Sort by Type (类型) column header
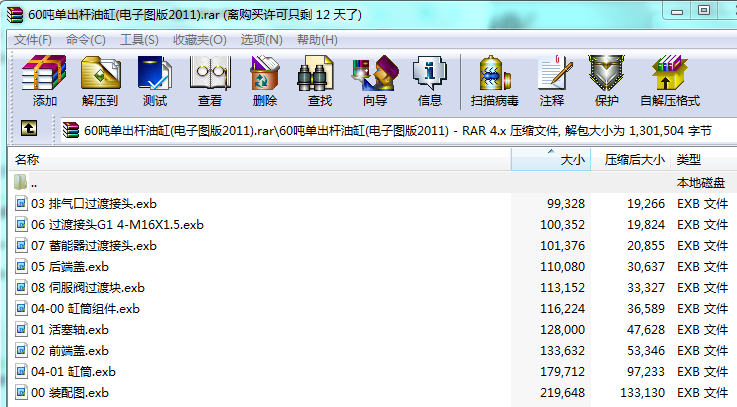 [704, 160]
